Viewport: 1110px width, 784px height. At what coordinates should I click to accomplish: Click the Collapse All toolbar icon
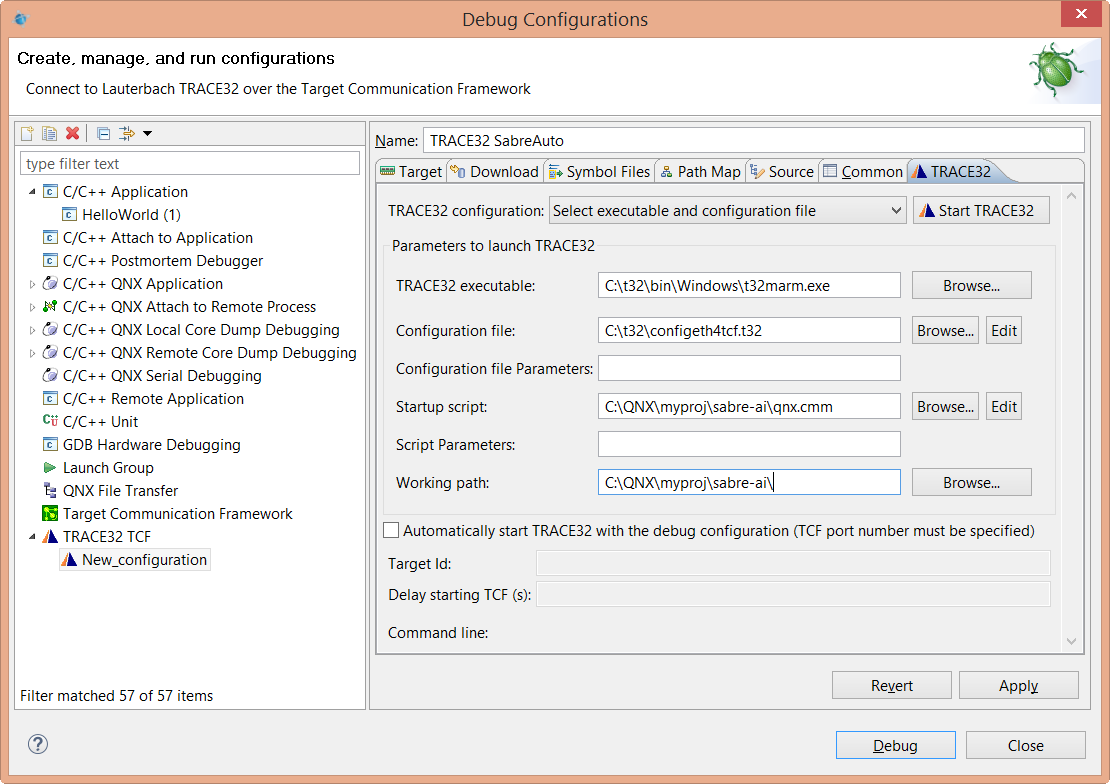103,133
